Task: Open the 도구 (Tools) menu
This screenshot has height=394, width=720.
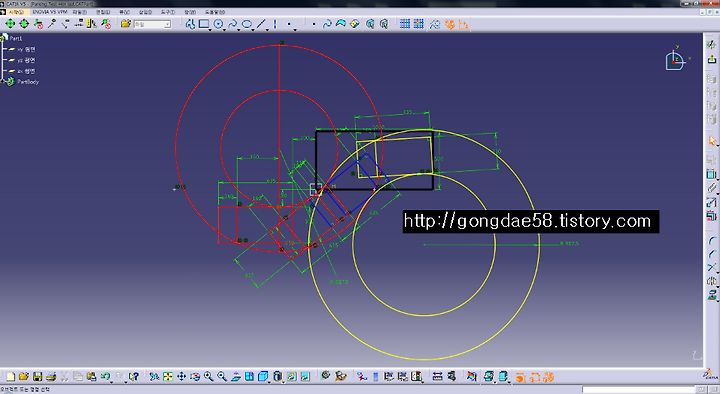Action: click(x=168, y=12)
